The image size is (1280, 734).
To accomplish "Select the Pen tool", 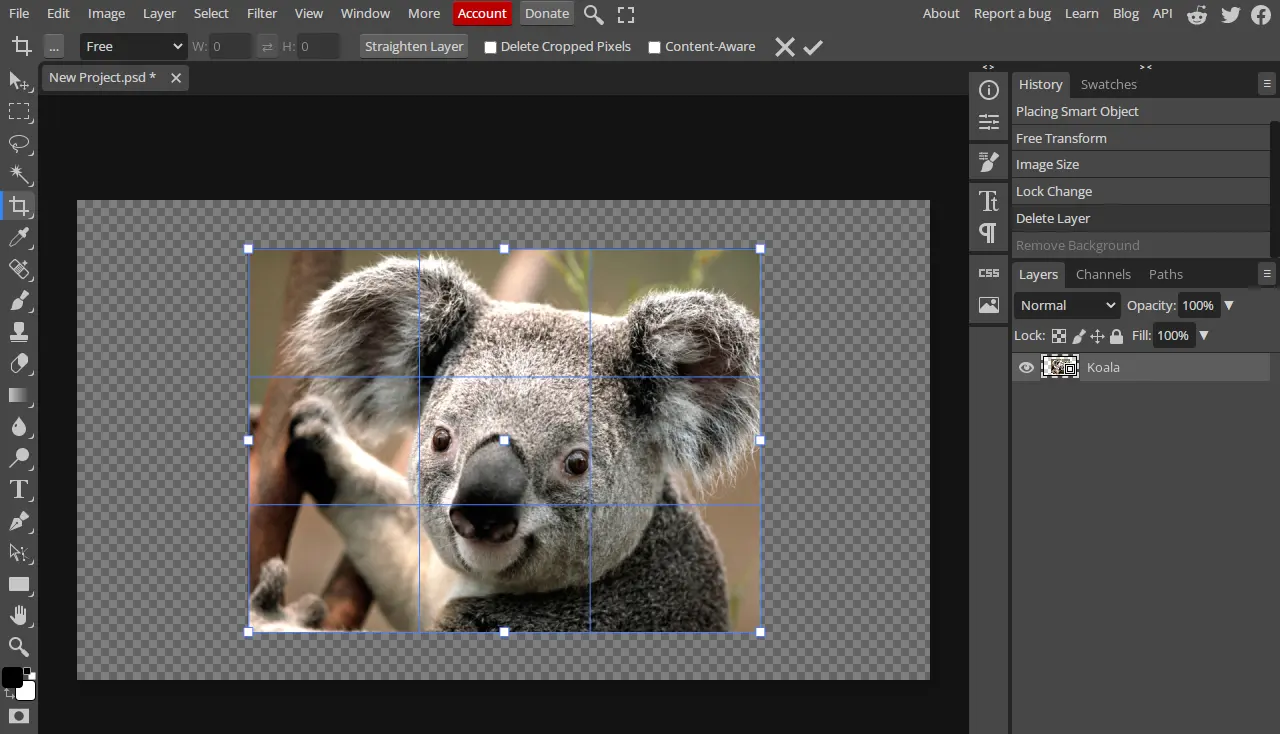I will [x=19, y=521].
